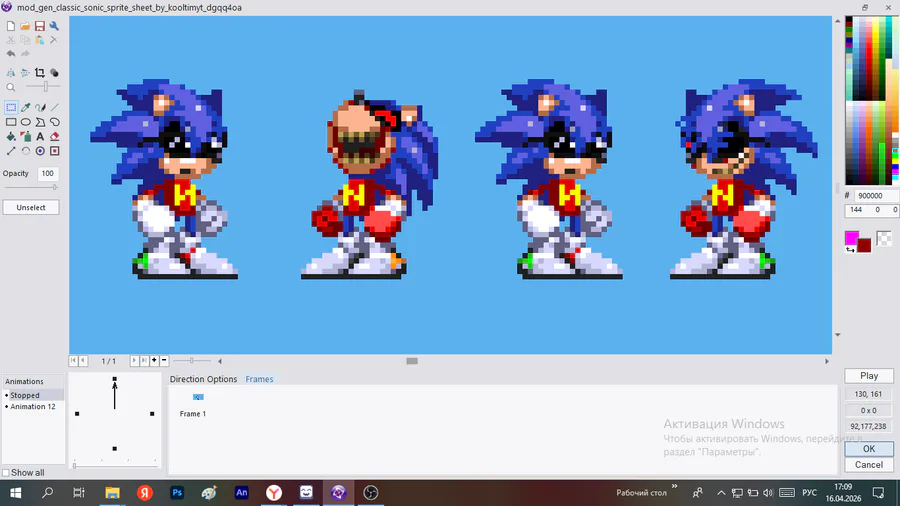Select the Size resize arrow tool
This screenshot has width=900, height=506.
tap(11, 151)
